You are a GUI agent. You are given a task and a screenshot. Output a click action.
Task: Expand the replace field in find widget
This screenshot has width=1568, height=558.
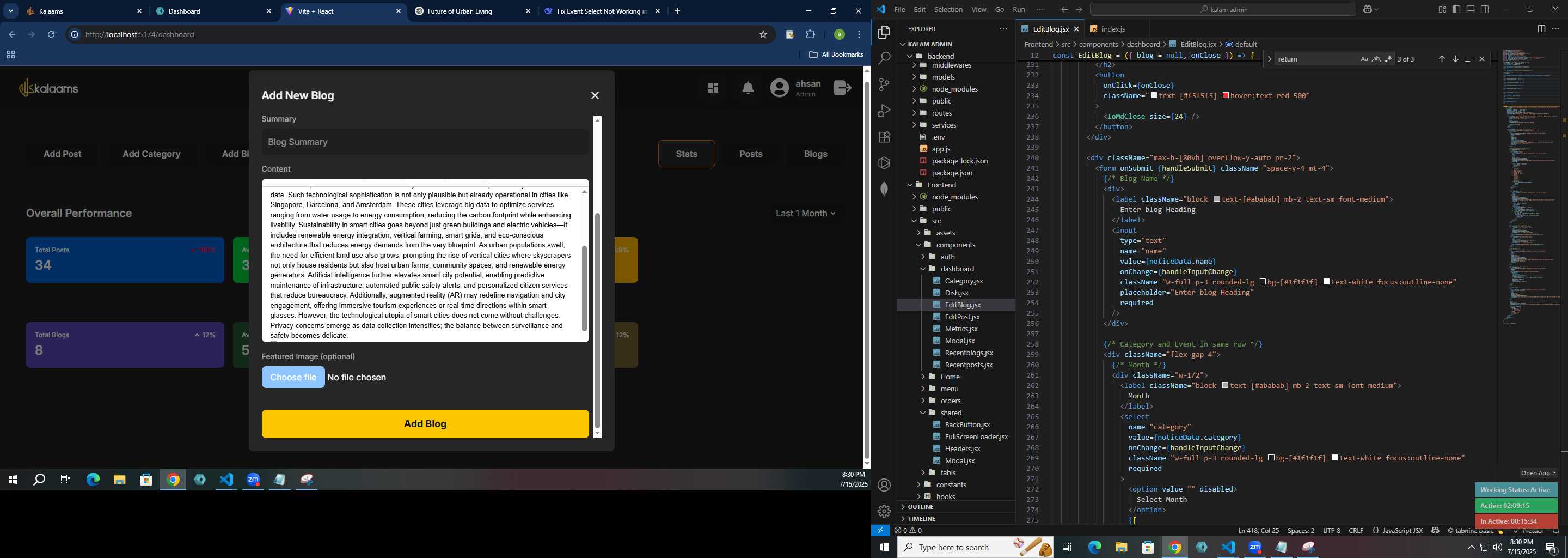click(x=1269, y=59)
